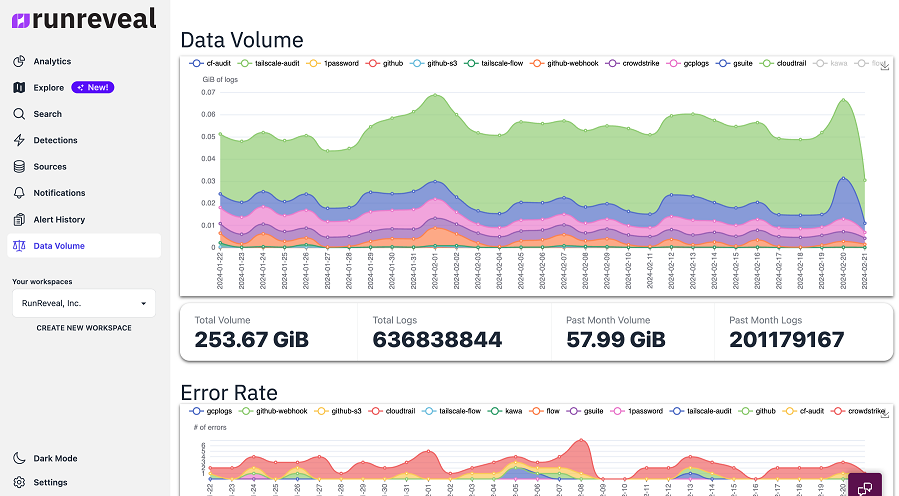Image resolution: width=899 pixels, height=496 pixels.
Task: Toggle the gcplogs series in Error Rate legend
Action: pos(211,411)
